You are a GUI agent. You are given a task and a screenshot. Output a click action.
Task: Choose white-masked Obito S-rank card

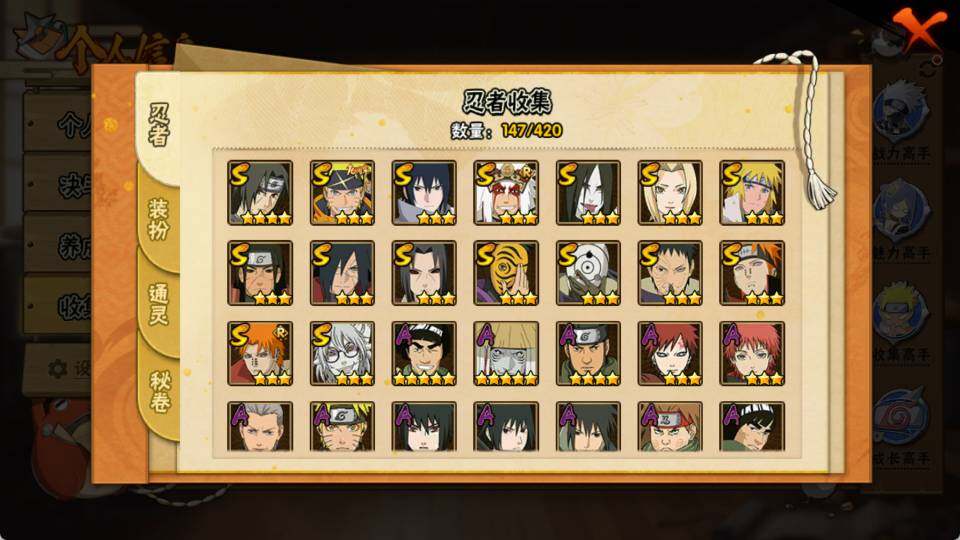click(x=588, y=273)
